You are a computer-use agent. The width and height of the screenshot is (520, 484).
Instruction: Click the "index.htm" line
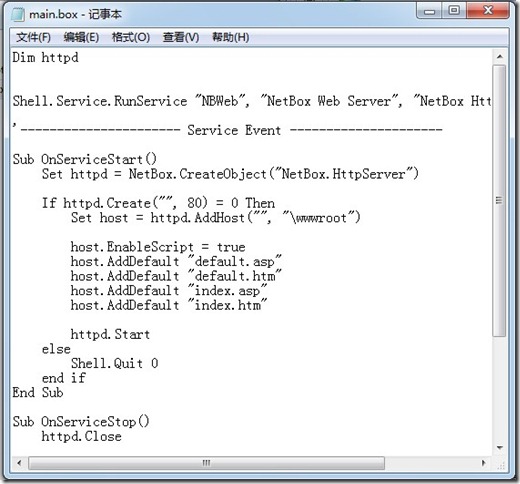tap(169, 305)
